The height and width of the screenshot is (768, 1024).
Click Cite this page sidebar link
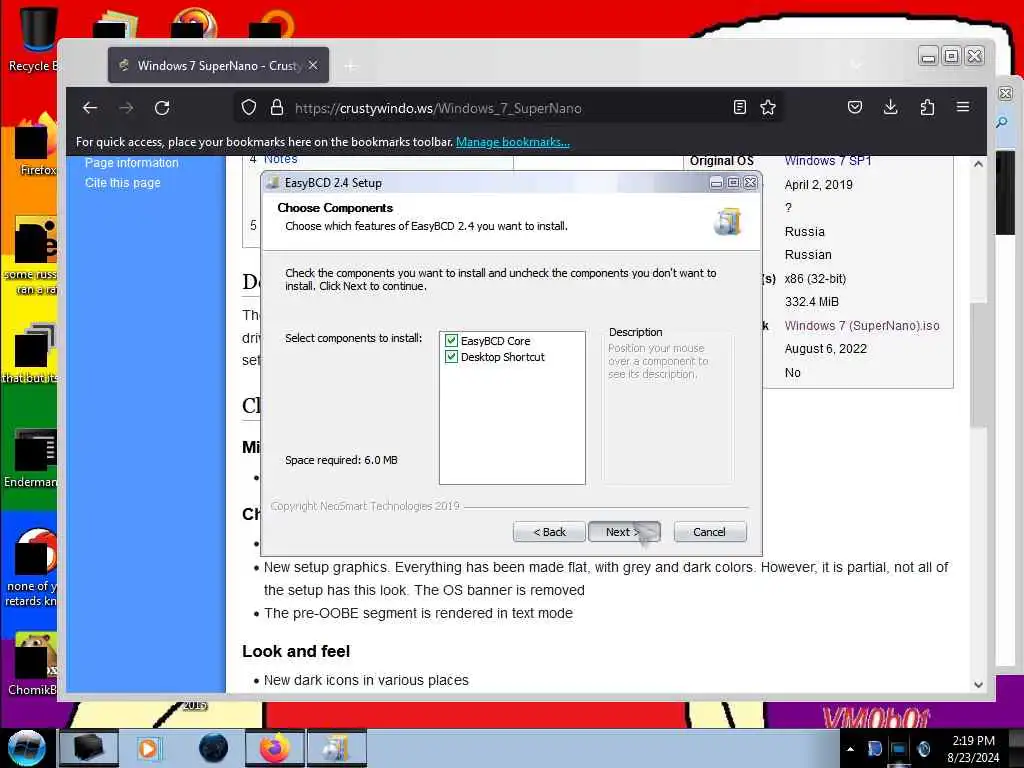pos(123,183)
